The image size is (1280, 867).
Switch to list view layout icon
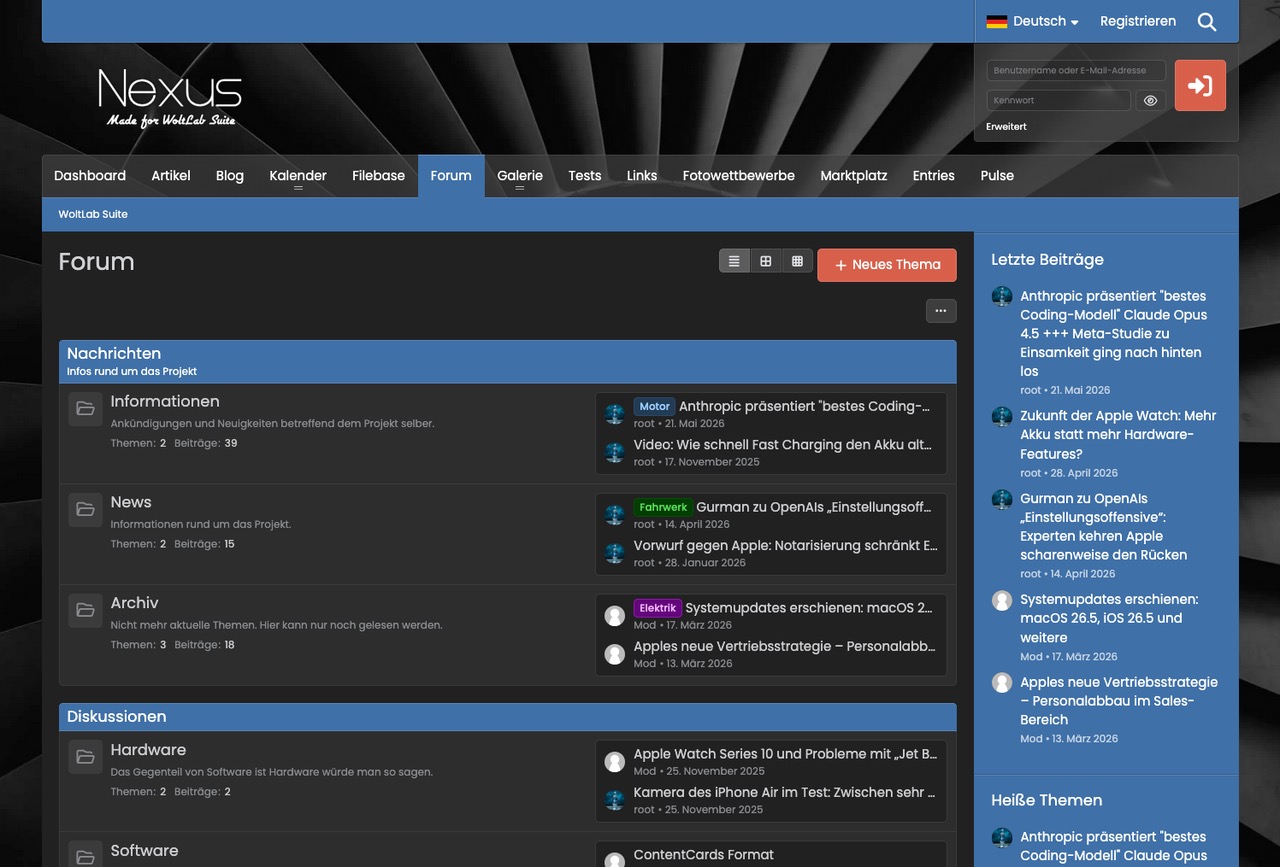click(x=734, y=261)
